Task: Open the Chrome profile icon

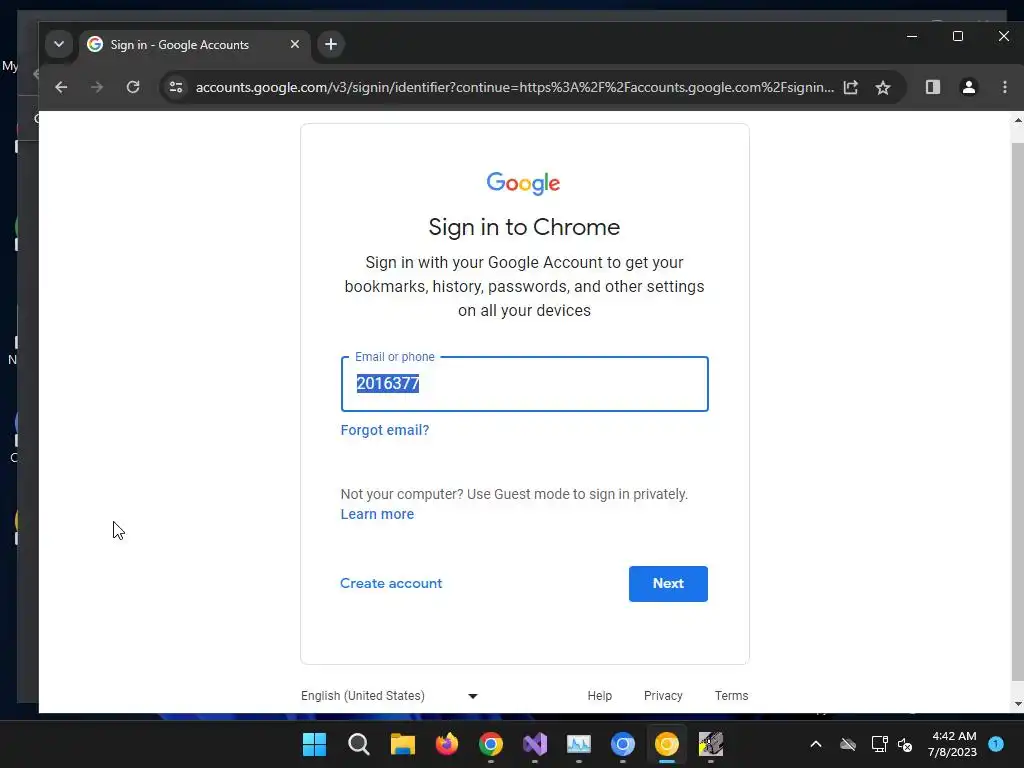Action: pos(968,87)
